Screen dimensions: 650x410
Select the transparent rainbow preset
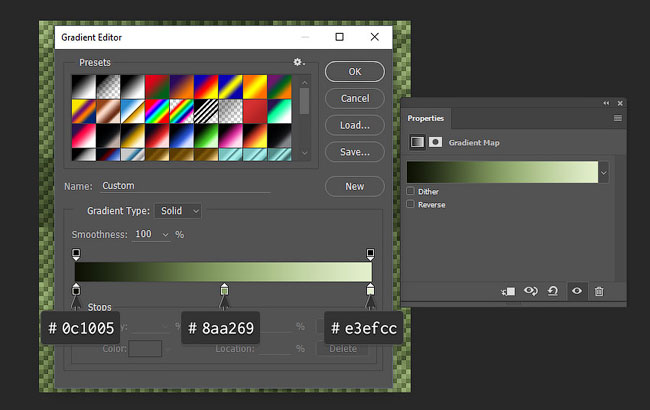(182, 111)
